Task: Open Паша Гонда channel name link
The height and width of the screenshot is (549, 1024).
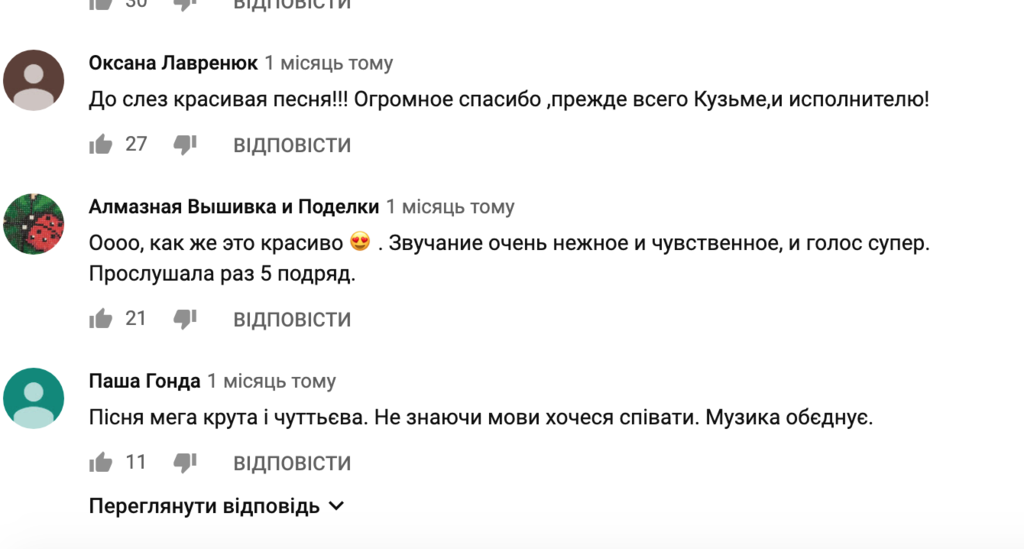Action: [x=145, y=381]
